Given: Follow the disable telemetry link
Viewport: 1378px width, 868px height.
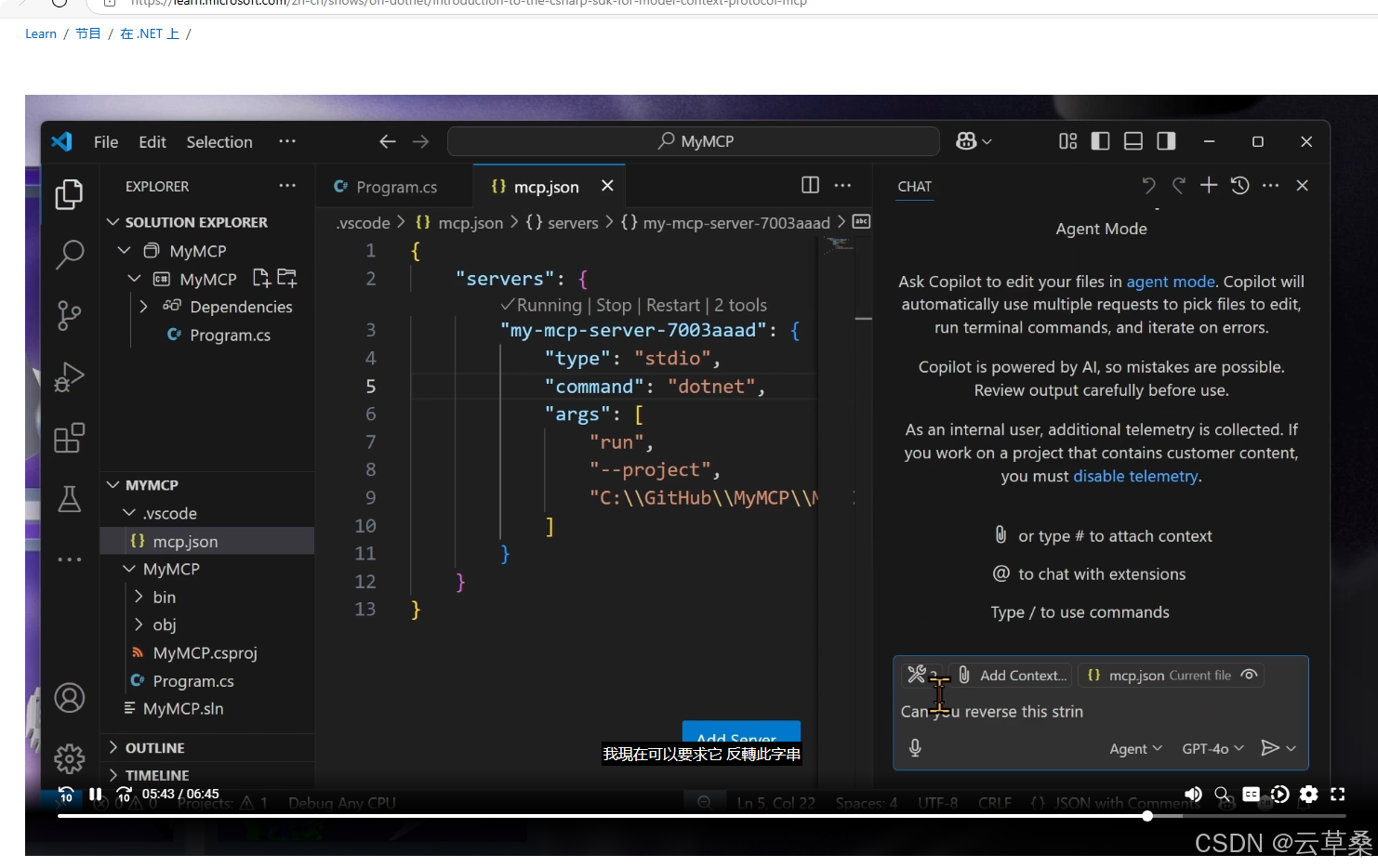Looking at the screenshot, I should [1135, 476].
